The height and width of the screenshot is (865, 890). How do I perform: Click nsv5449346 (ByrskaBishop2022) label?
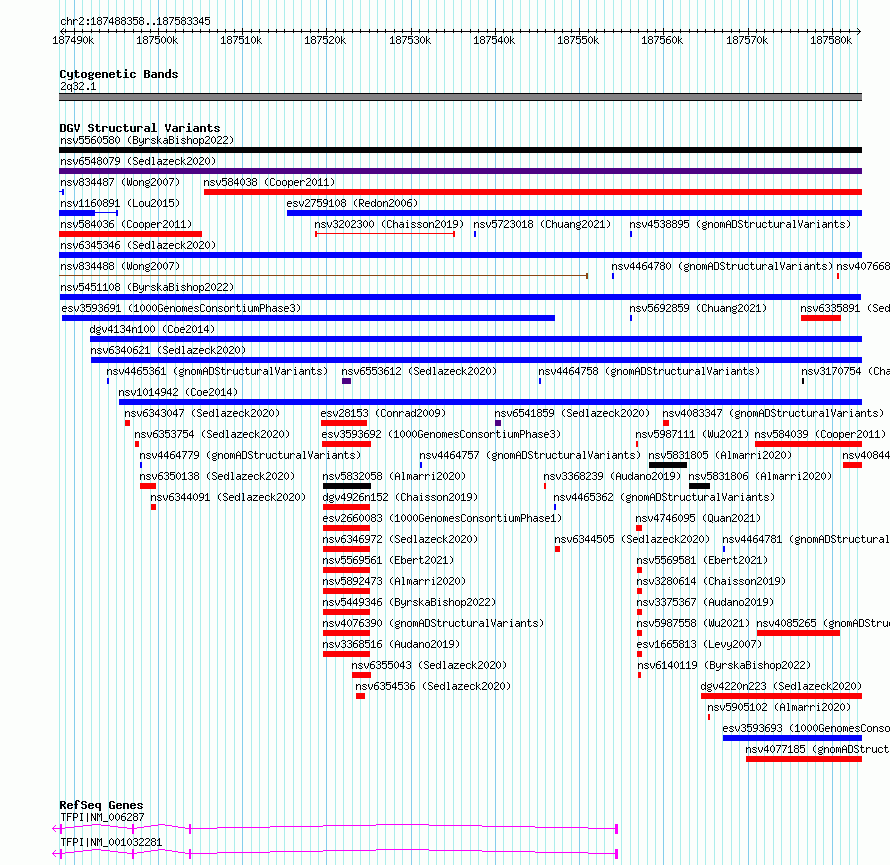[409, 602]
